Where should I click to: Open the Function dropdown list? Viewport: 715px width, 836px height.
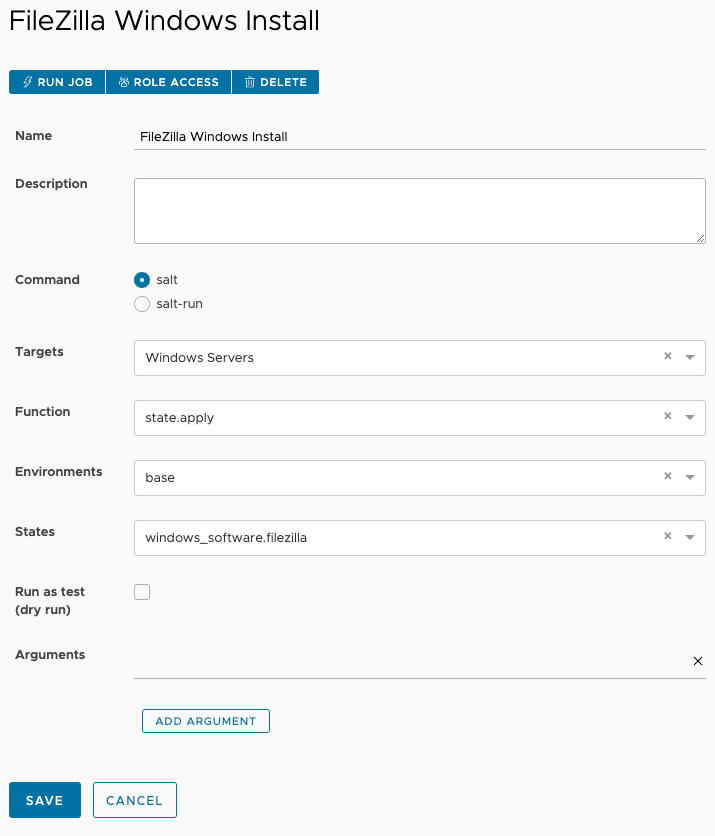click(x=690, y=417)
